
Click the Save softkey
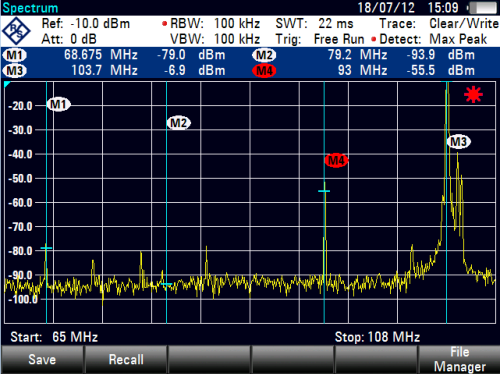[x=42, y=359]
